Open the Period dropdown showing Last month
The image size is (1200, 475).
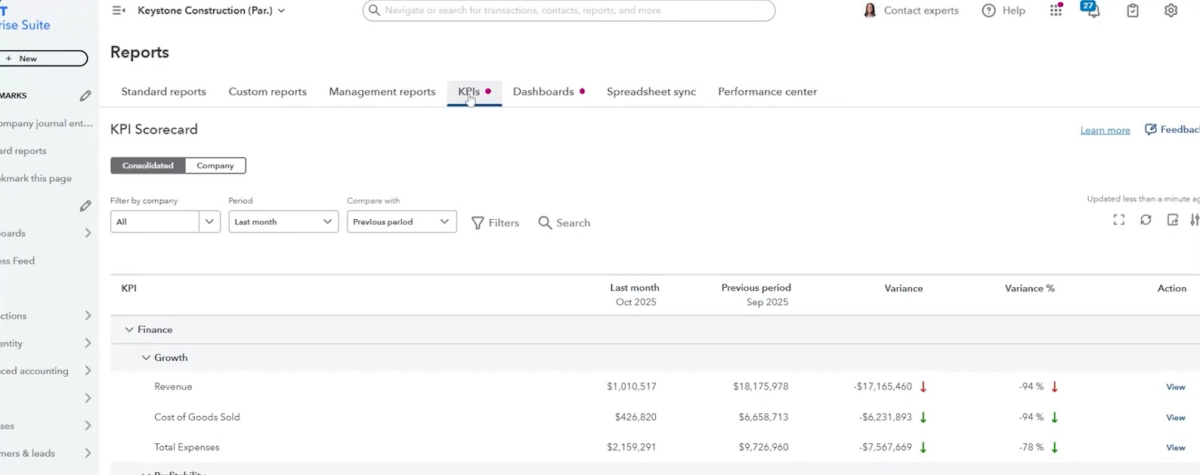(x=283, y=222)
